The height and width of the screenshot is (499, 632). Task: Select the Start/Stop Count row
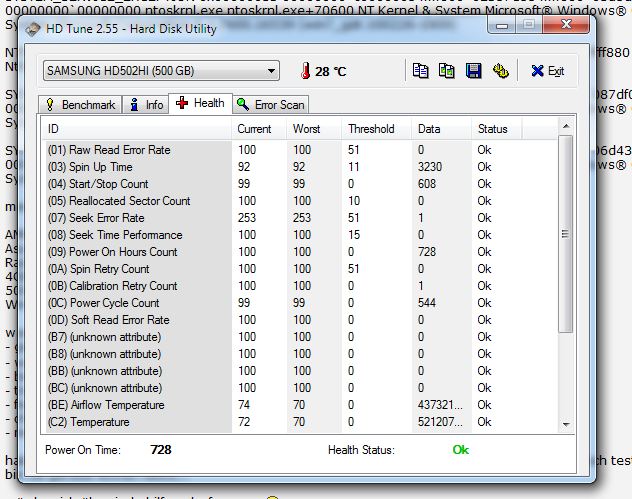point(300,184)
